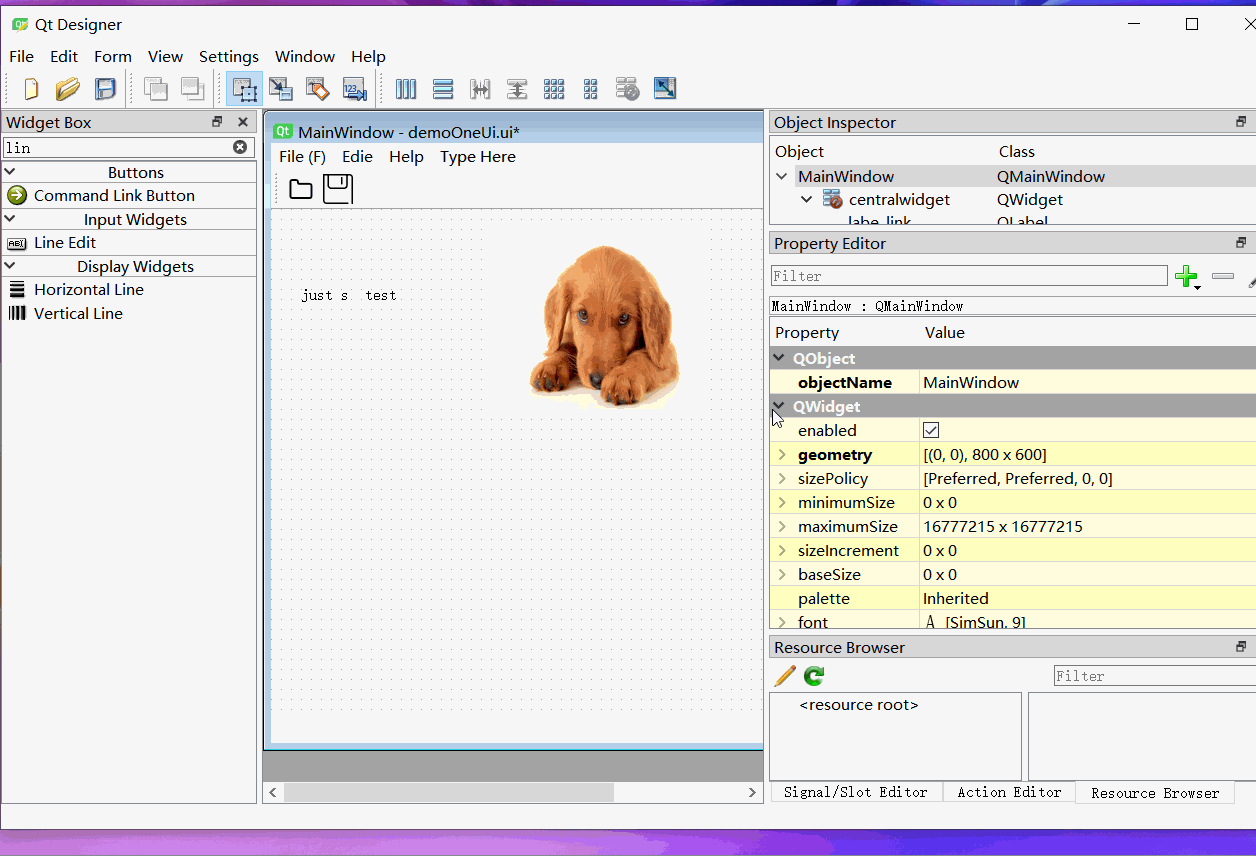Switch to Edit Buddies mode icon

click(318, 89)
